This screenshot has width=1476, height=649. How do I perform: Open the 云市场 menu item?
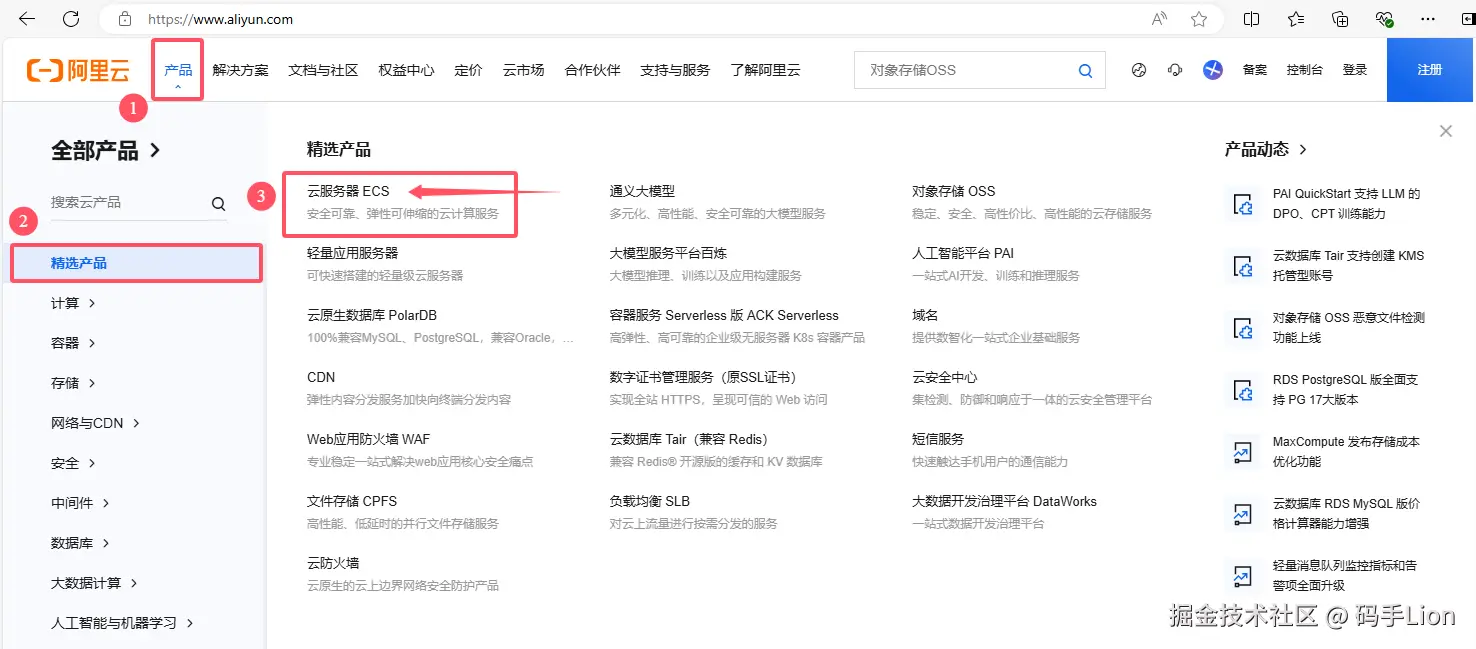523,70
